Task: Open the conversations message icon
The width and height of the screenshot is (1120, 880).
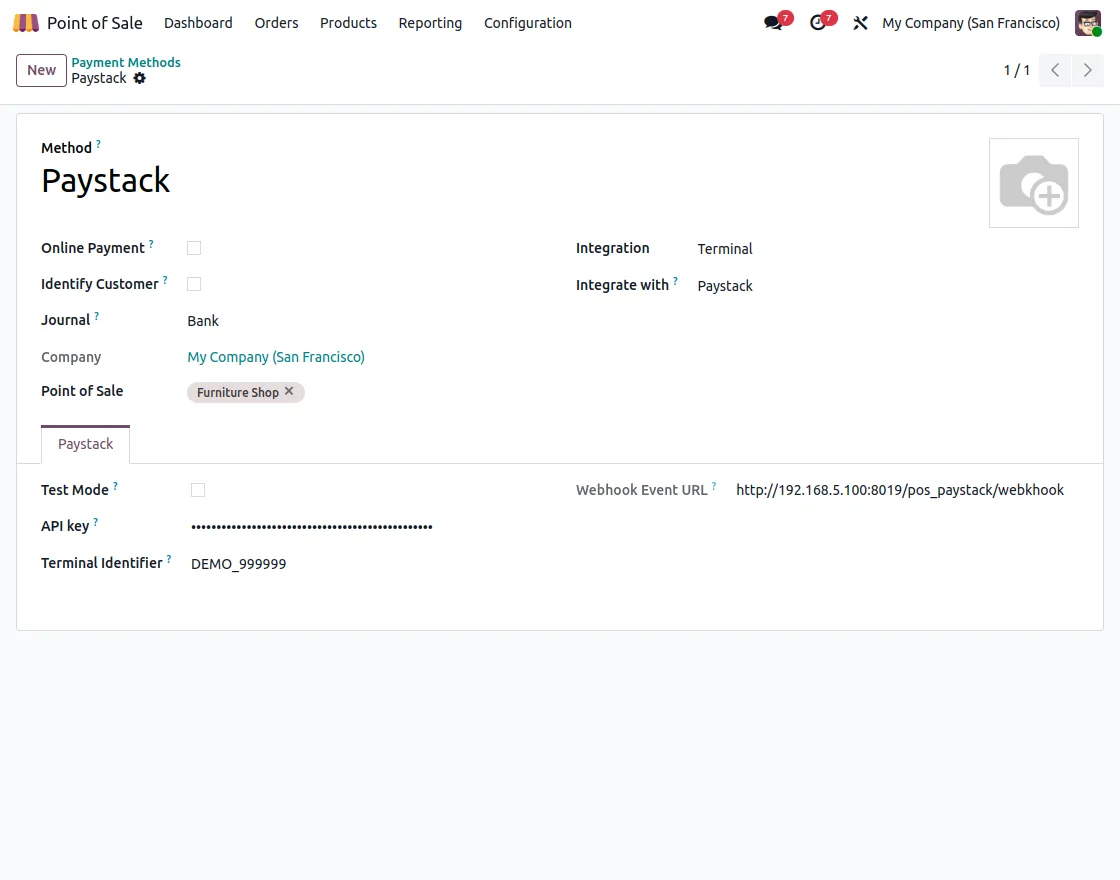Action: 773,23
